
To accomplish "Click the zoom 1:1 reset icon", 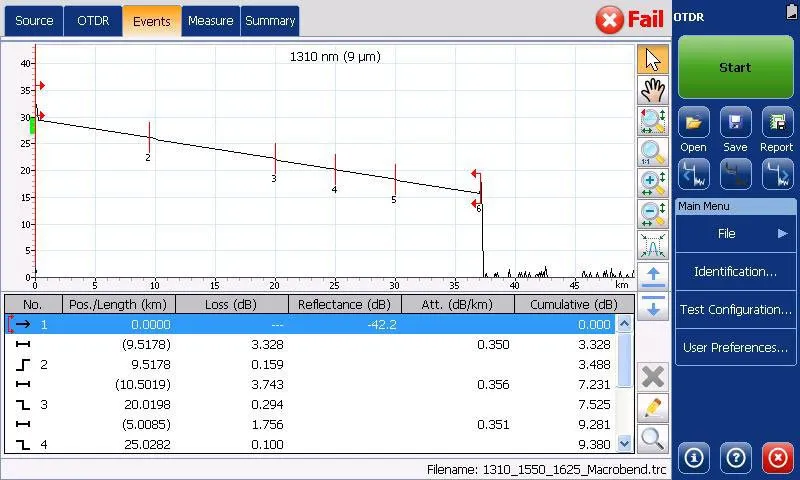I will point(652,152).
